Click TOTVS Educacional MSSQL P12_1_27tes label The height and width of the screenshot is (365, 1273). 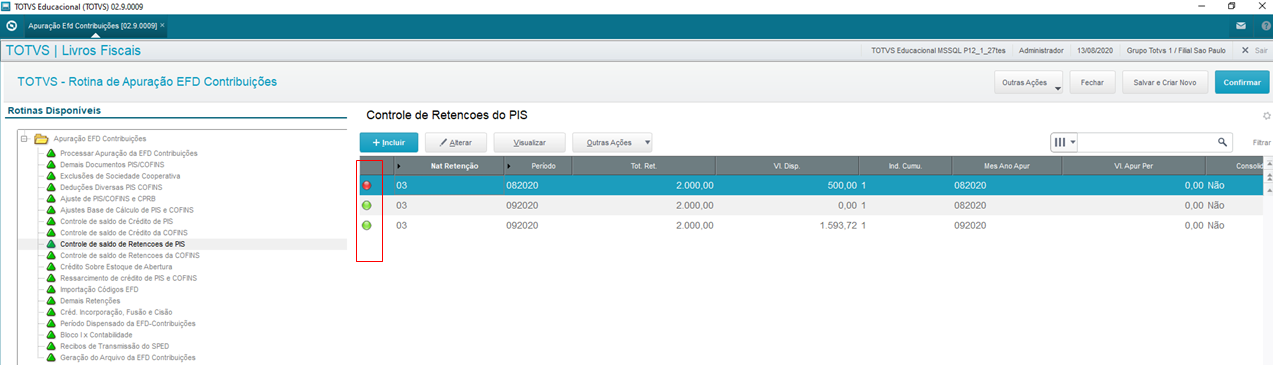tap(938, 50)
